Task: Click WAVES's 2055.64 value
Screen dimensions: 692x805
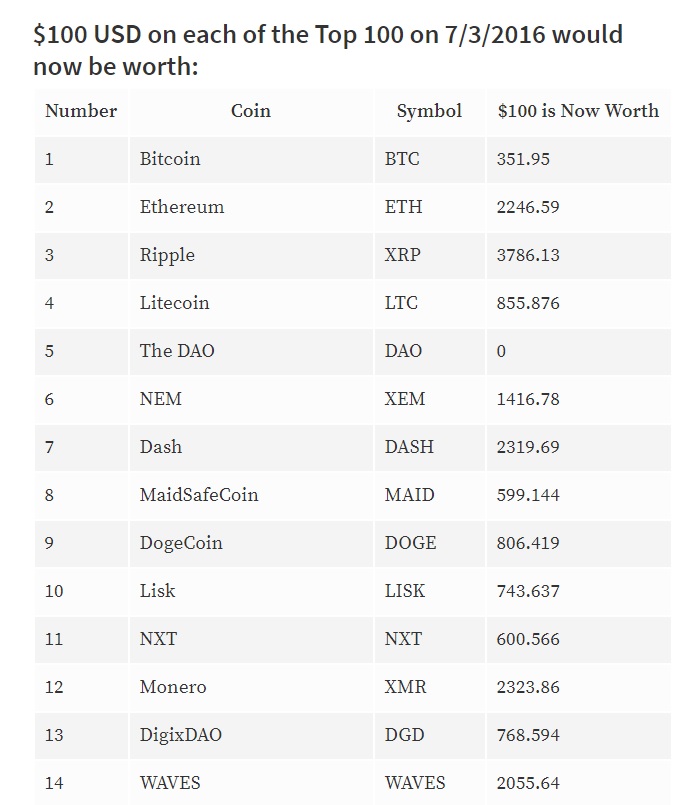Action: (528, 783)
